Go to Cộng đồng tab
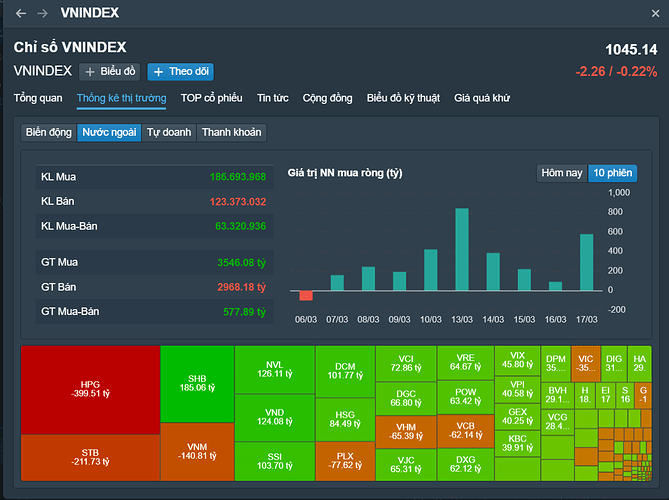This screenshot has height=500, width=669. click(x=327, y=98)
